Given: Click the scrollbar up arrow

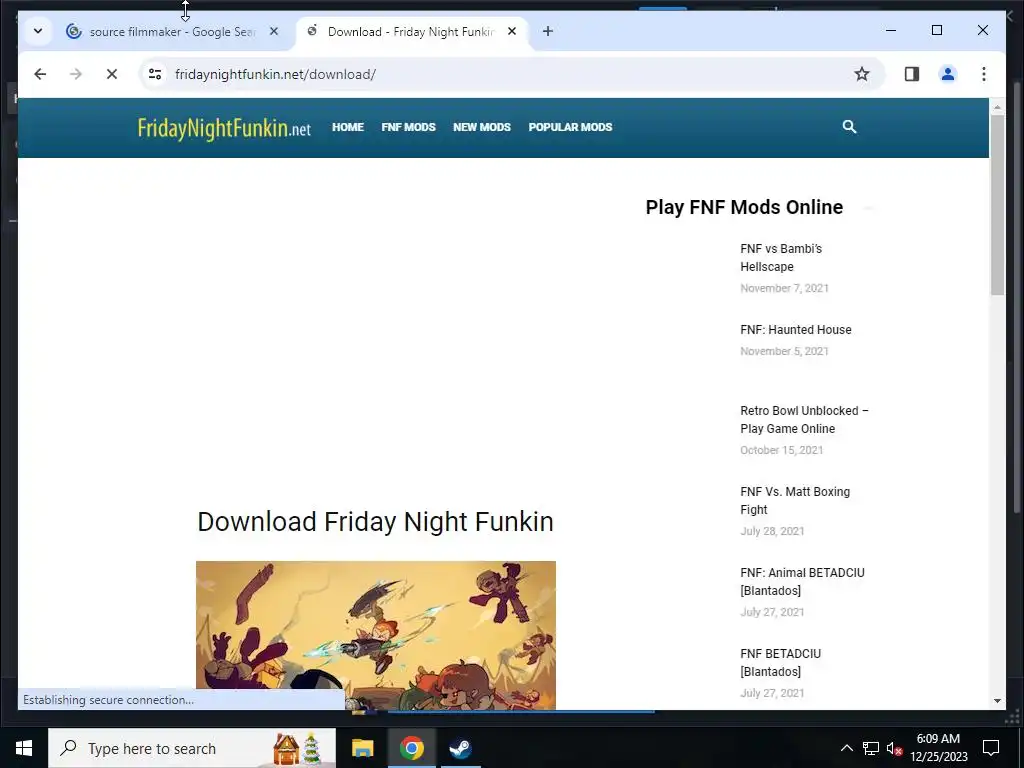Looking at the screenshot, I should 997,106.
